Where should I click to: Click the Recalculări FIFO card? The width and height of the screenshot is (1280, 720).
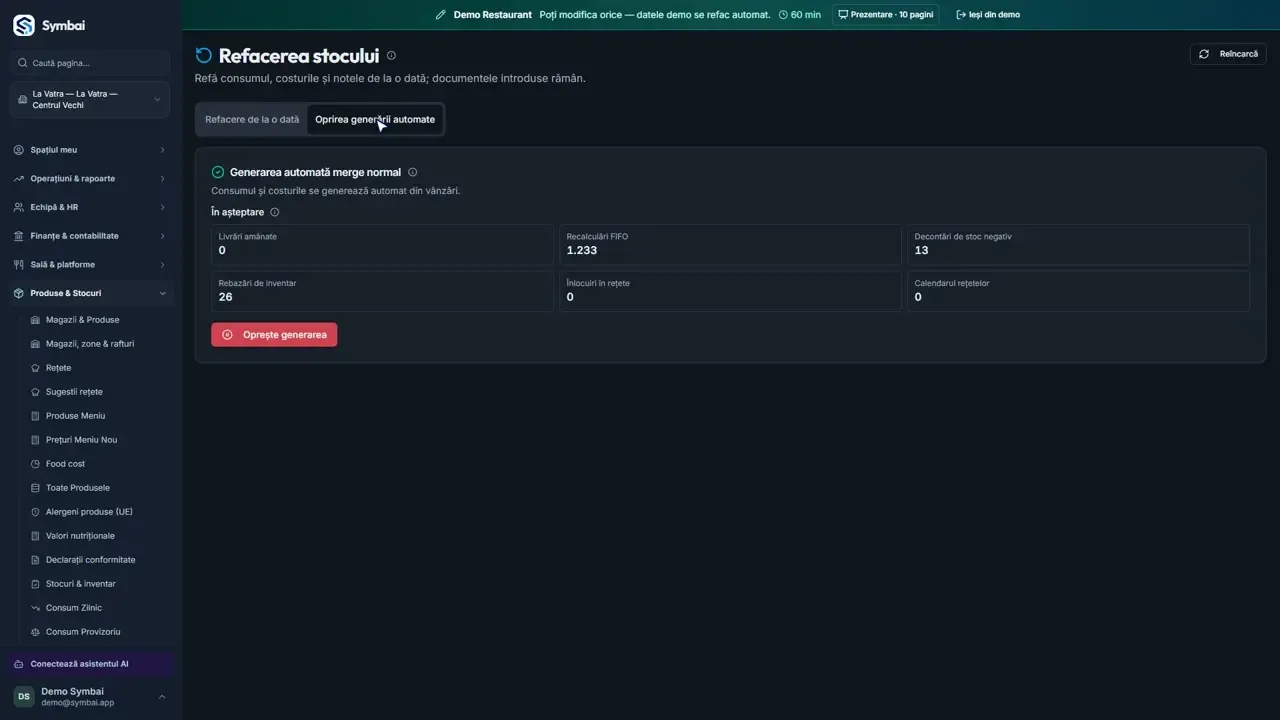pyautogui.click(x=730, y=244)
